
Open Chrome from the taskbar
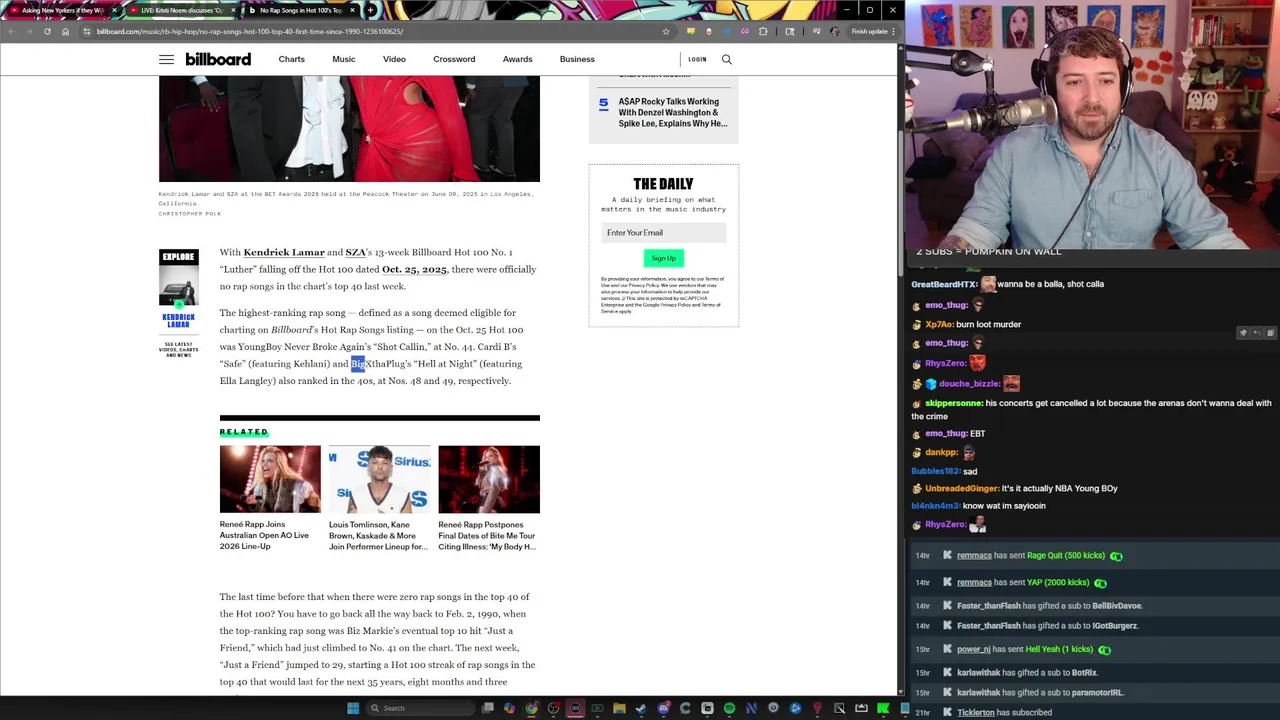(531, 708)
